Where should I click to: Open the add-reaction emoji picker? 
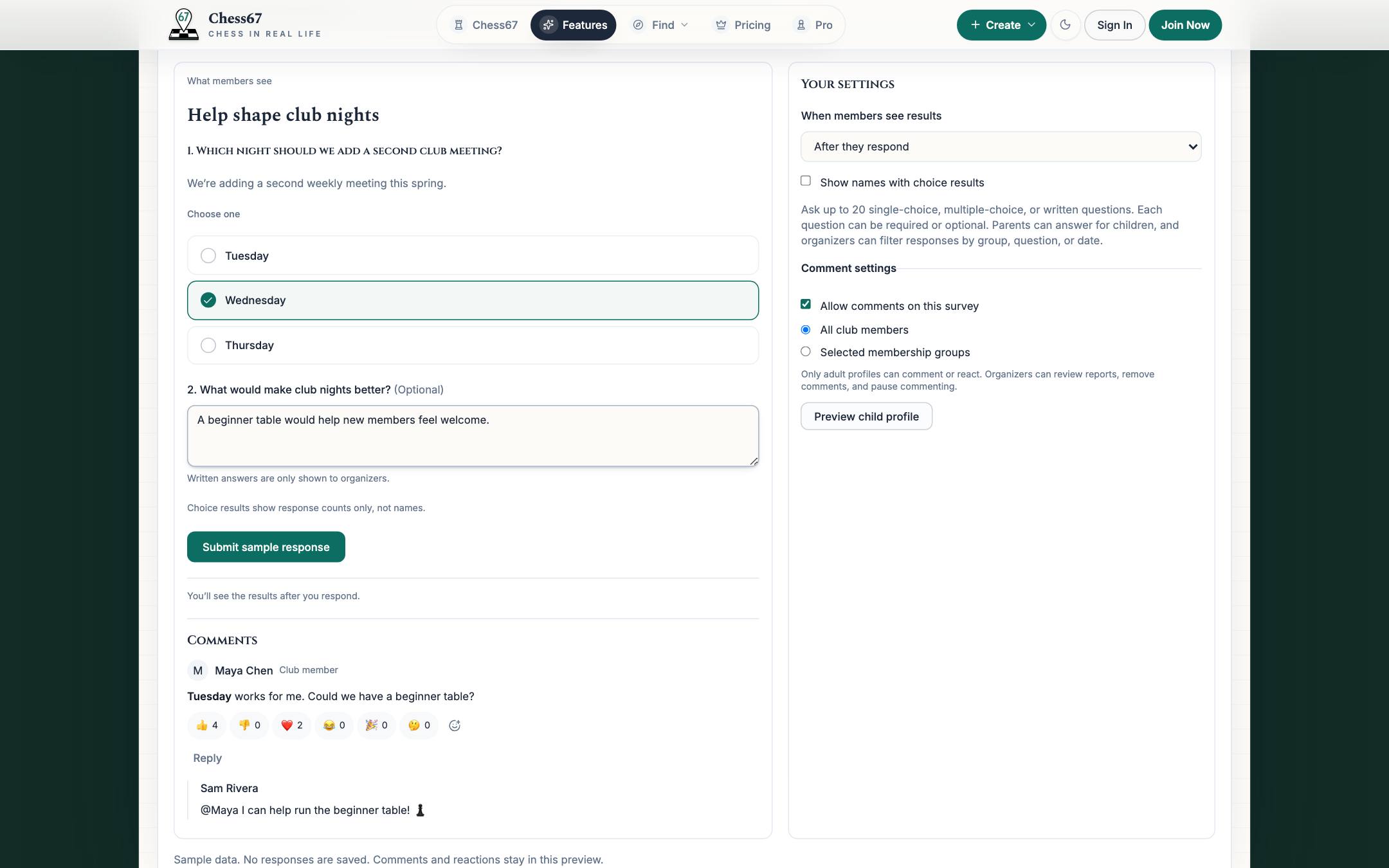455,725
